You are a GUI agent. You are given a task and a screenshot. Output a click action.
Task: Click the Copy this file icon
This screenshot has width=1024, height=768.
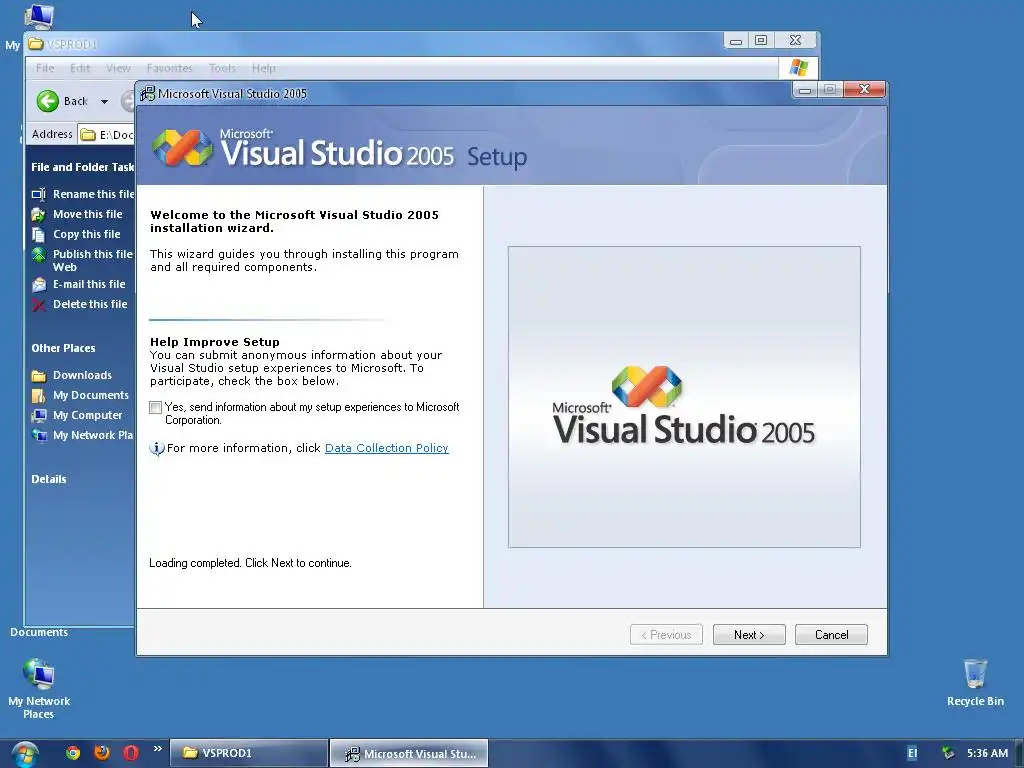pos(39,234)
